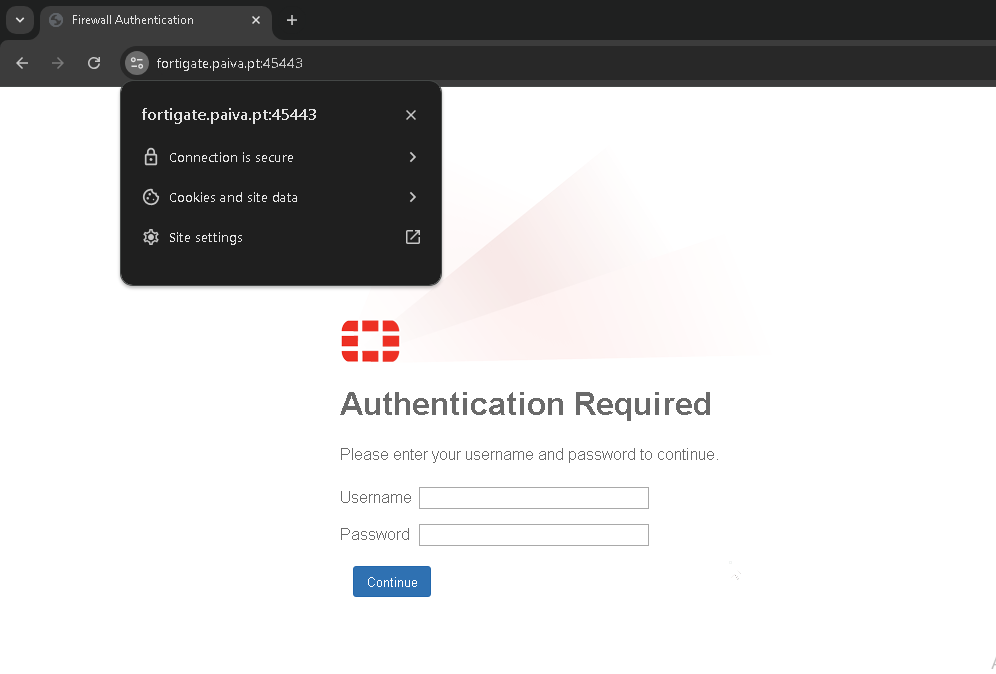The image size is (996, 674).
Task: Click the red Fortinet logo
Action: 370,341
